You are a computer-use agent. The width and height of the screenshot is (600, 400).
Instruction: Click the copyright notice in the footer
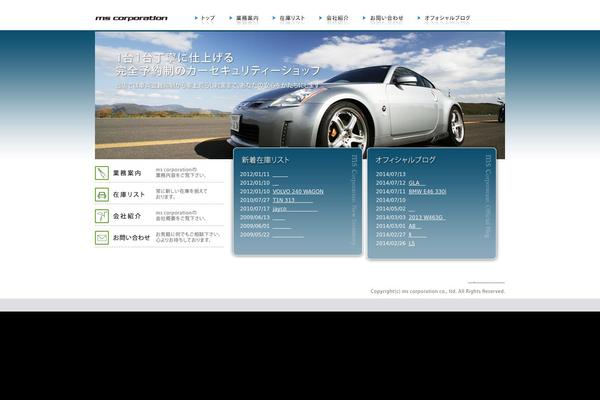click(x=438, y=291)
